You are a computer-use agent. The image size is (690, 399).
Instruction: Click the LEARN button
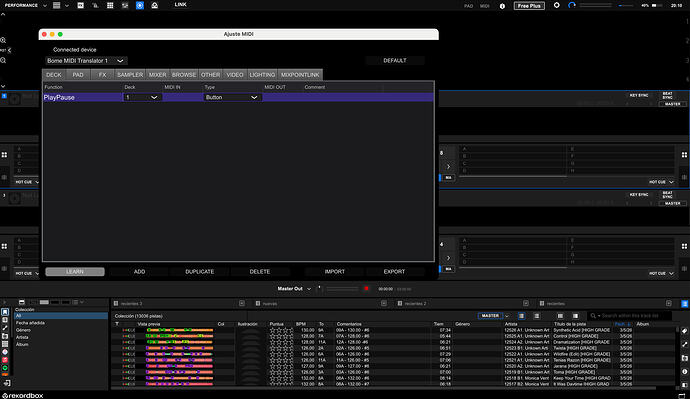tap(75, 272)
